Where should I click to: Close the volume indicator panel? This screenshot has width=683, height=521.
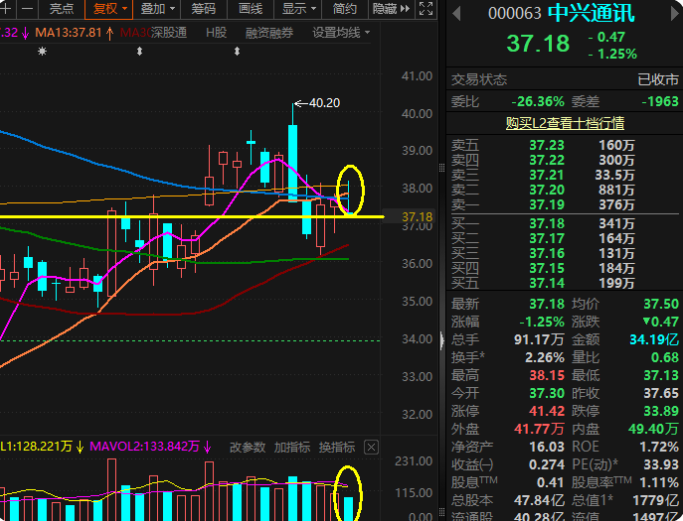(x=371, y=447)
